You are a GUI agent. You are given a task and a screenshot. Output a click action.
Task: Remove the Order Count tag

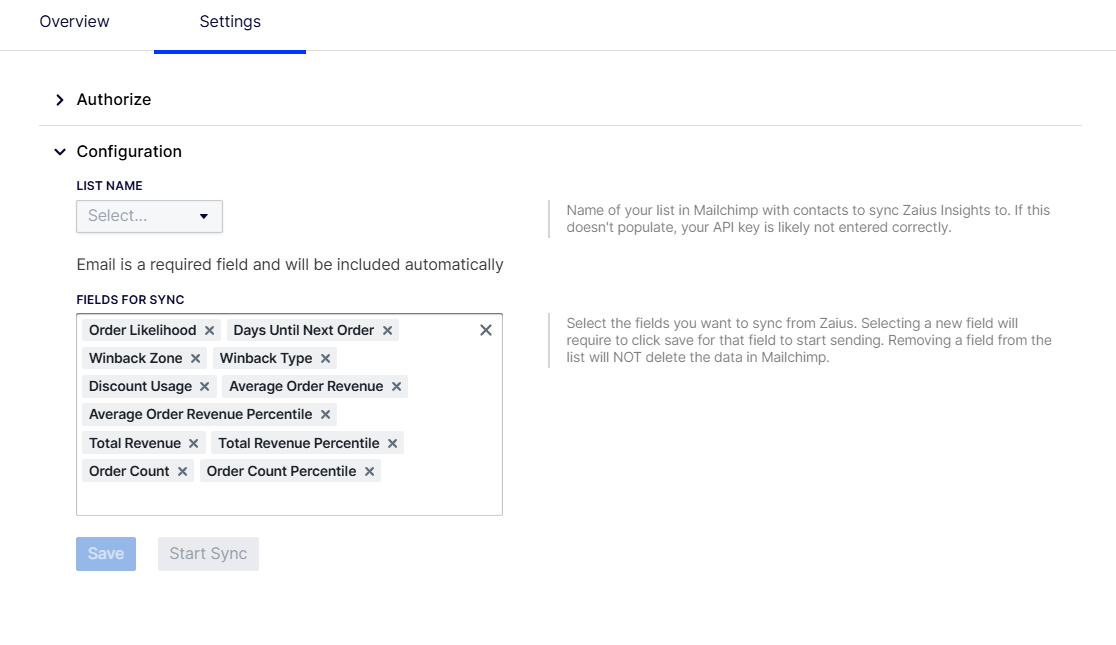point(182,471)
